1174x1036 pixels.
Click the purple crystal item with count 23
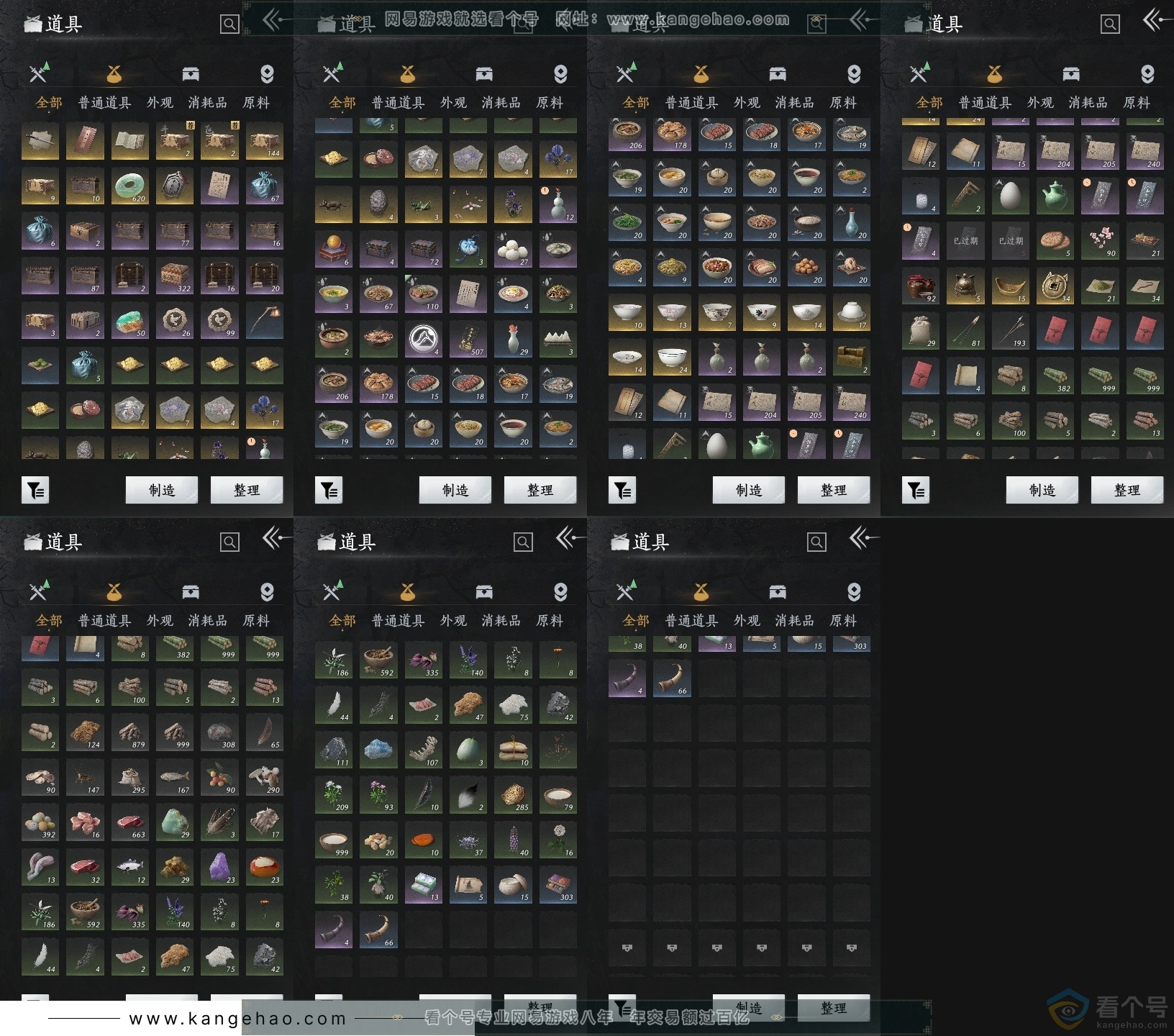(x=219, y=867)
